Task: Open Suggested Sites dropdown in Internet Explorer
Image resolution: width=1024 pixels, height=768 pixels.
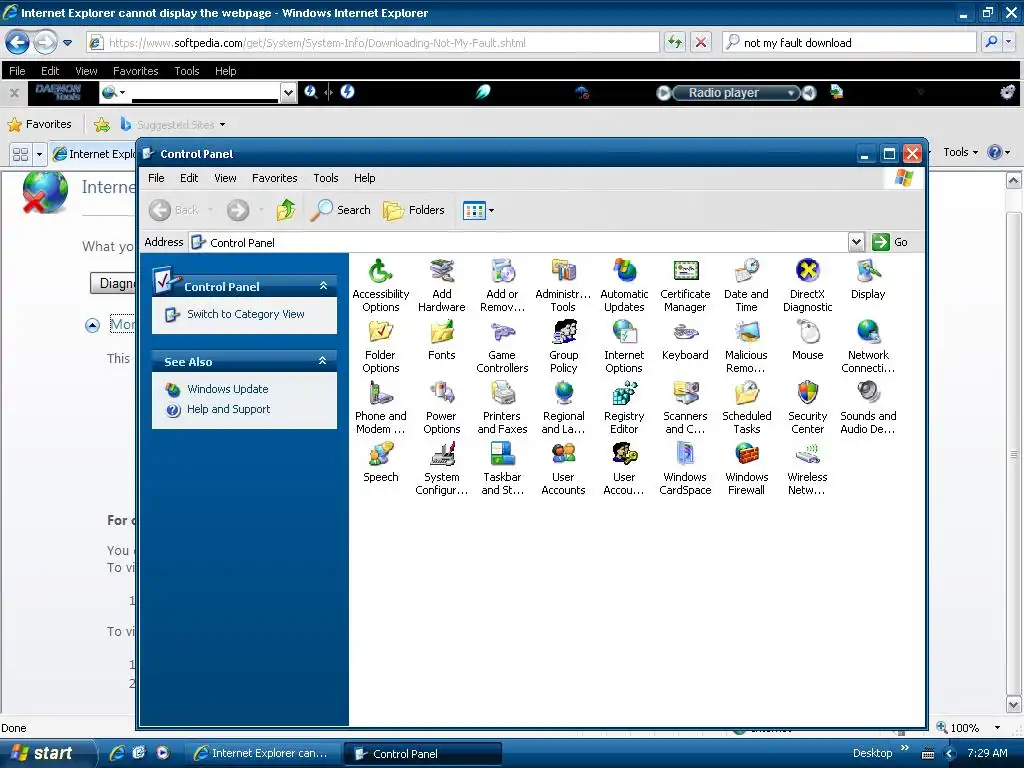Action: click(223, 125)
